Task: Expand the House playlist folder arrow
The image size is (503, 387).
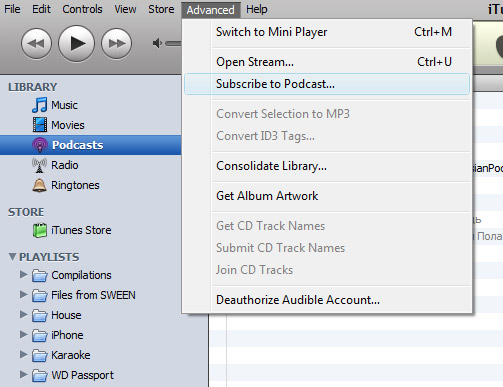Action: pyautogui.click(x=23, y=314)
